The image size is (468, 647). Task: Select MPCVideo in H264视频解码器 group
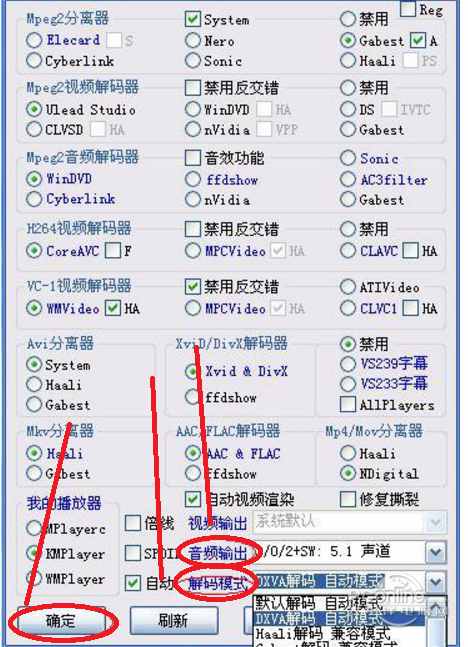click(192, 250)
